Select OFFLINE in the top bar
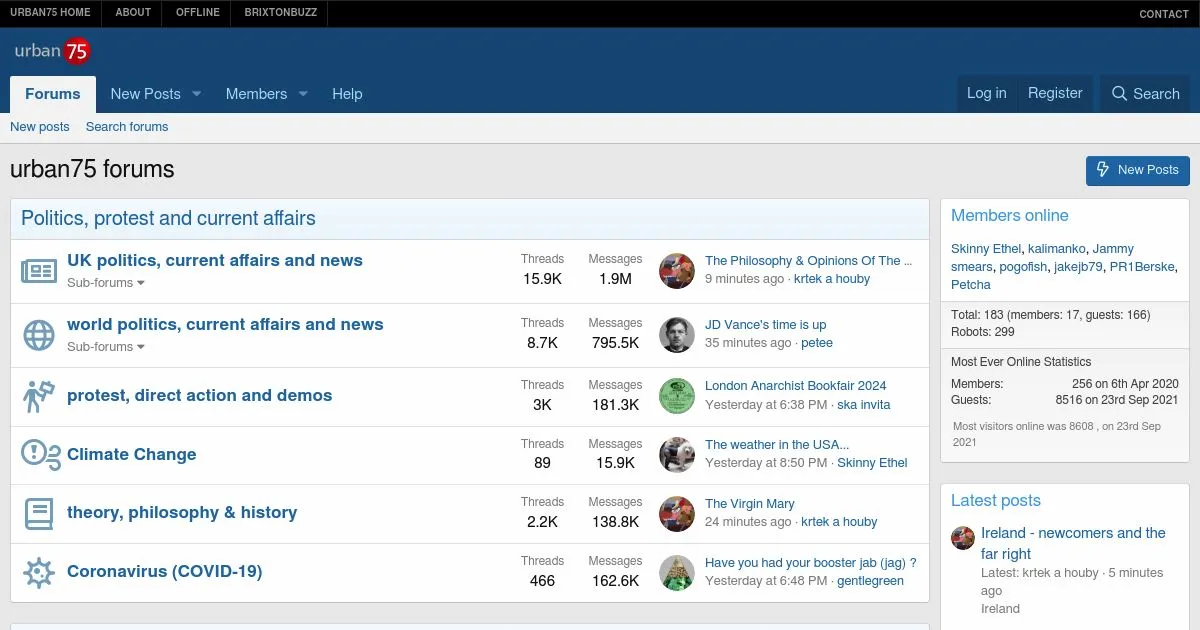The width and height of the screenshot is (1200, 630). pos(197,13)
